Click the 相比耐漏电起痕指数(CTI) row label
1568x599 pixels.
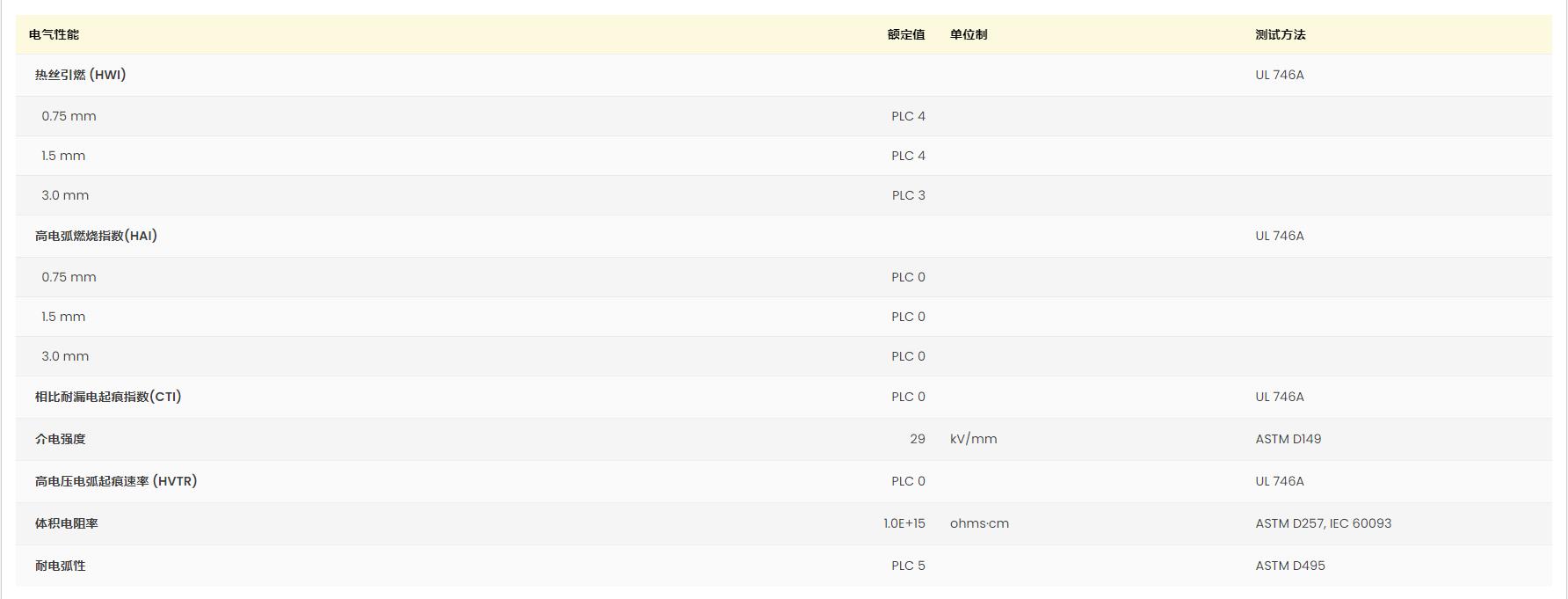point(108,397)
